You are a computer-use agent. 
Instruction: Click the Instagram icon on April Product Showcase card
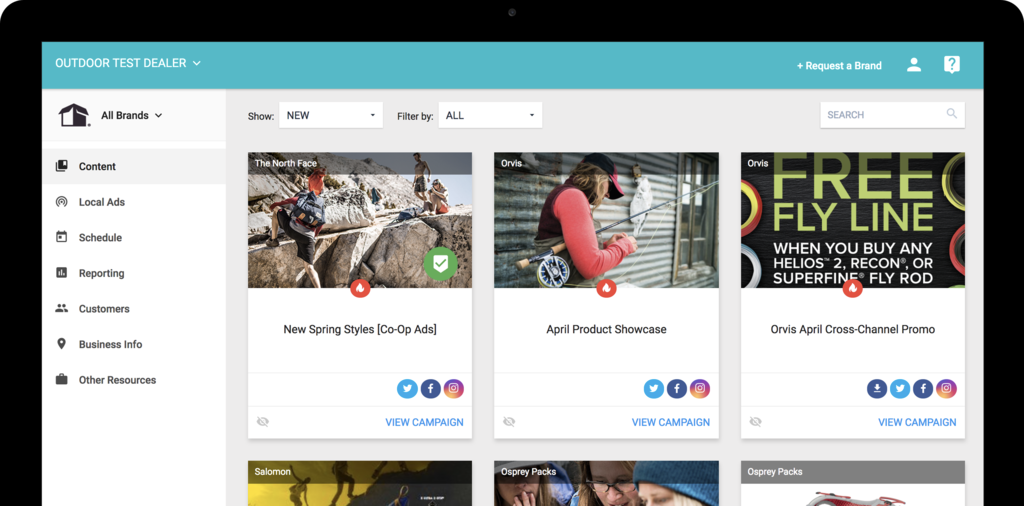700,389
